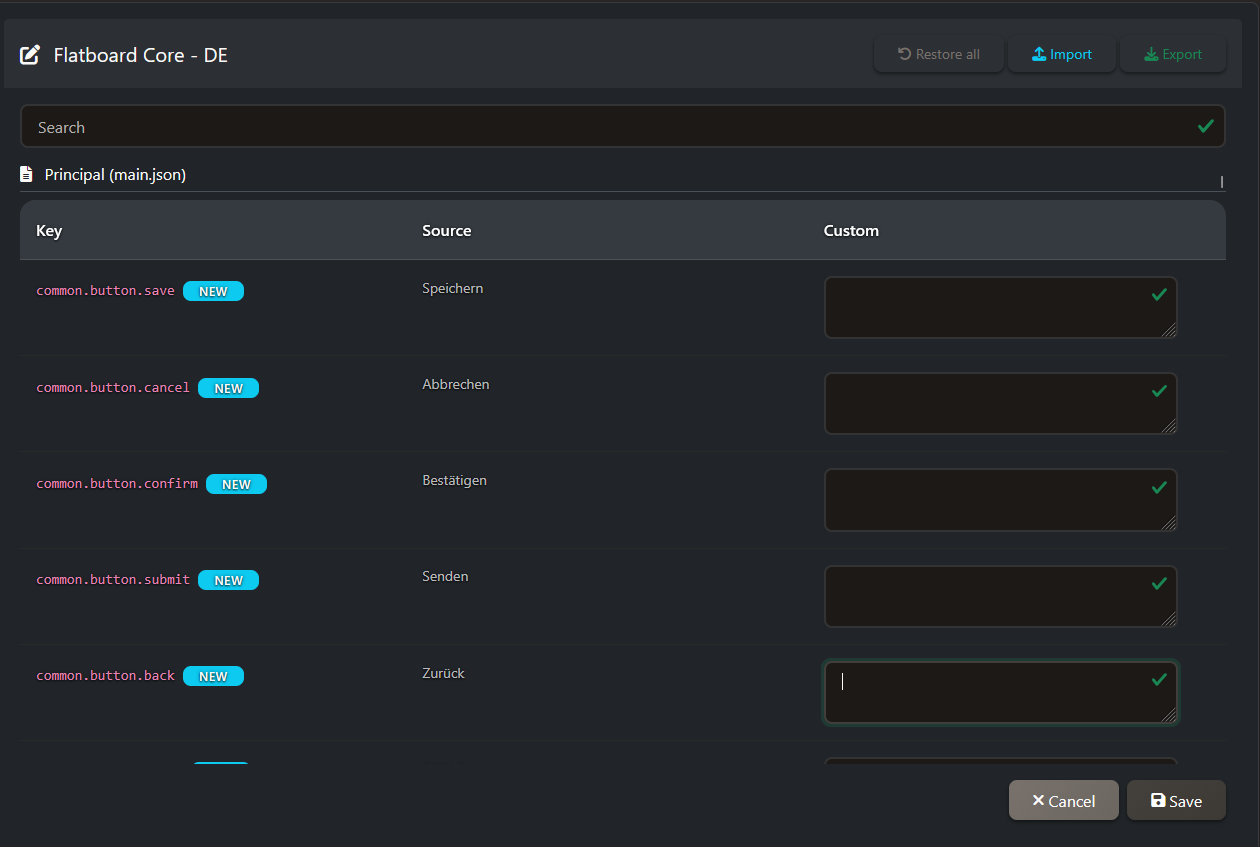Click the green checkmark in the Search field
Image resolution: width=1260 pixels, height=847 pixels.
coord(1205,126)
